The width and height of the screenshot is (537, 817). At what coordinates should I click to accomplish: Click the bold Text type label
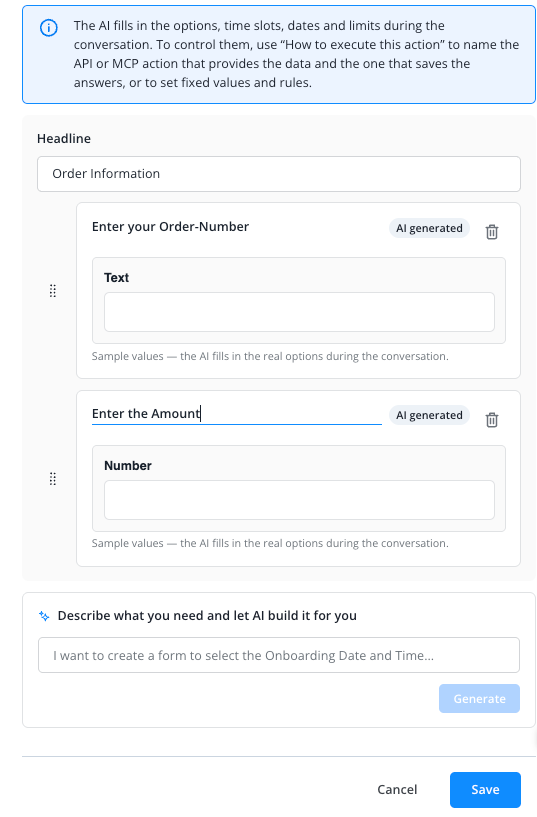(116, 278)
